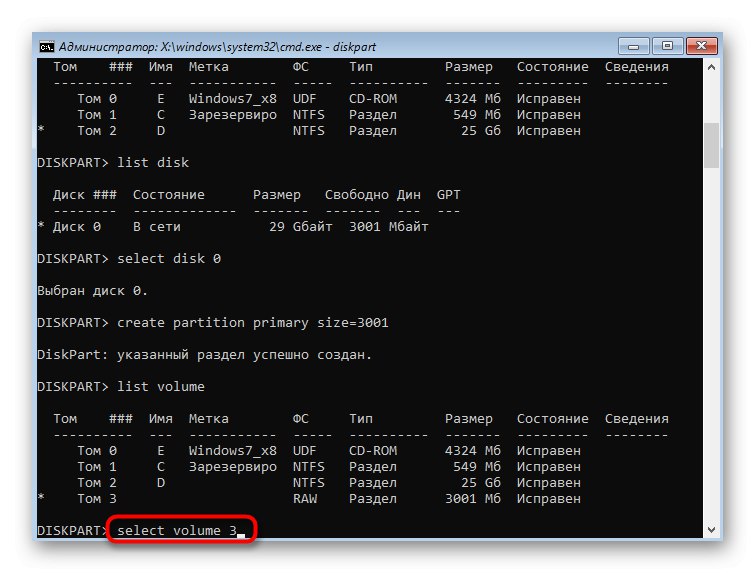
Task: Click 'Том 3' row label
Action: tap(97, 499)
